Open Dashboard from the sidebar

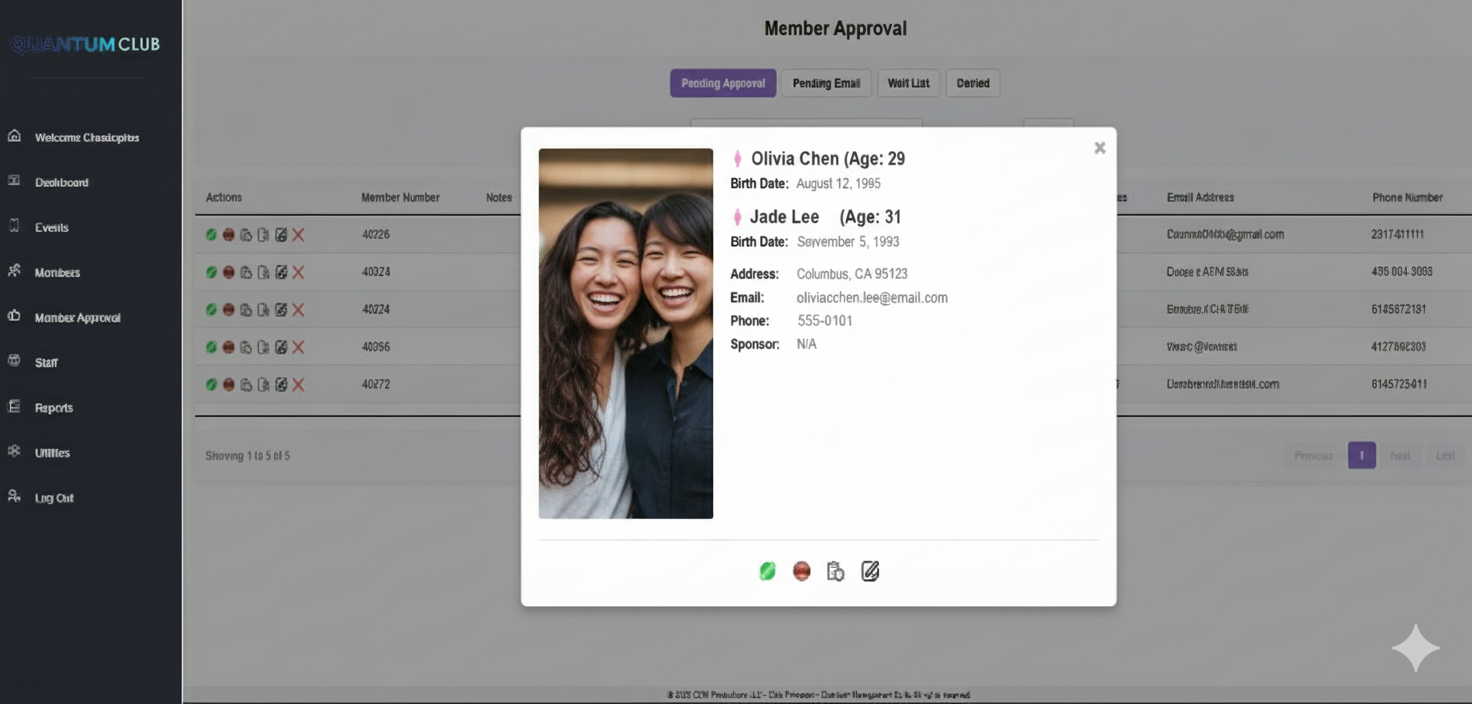click(61, 183)
